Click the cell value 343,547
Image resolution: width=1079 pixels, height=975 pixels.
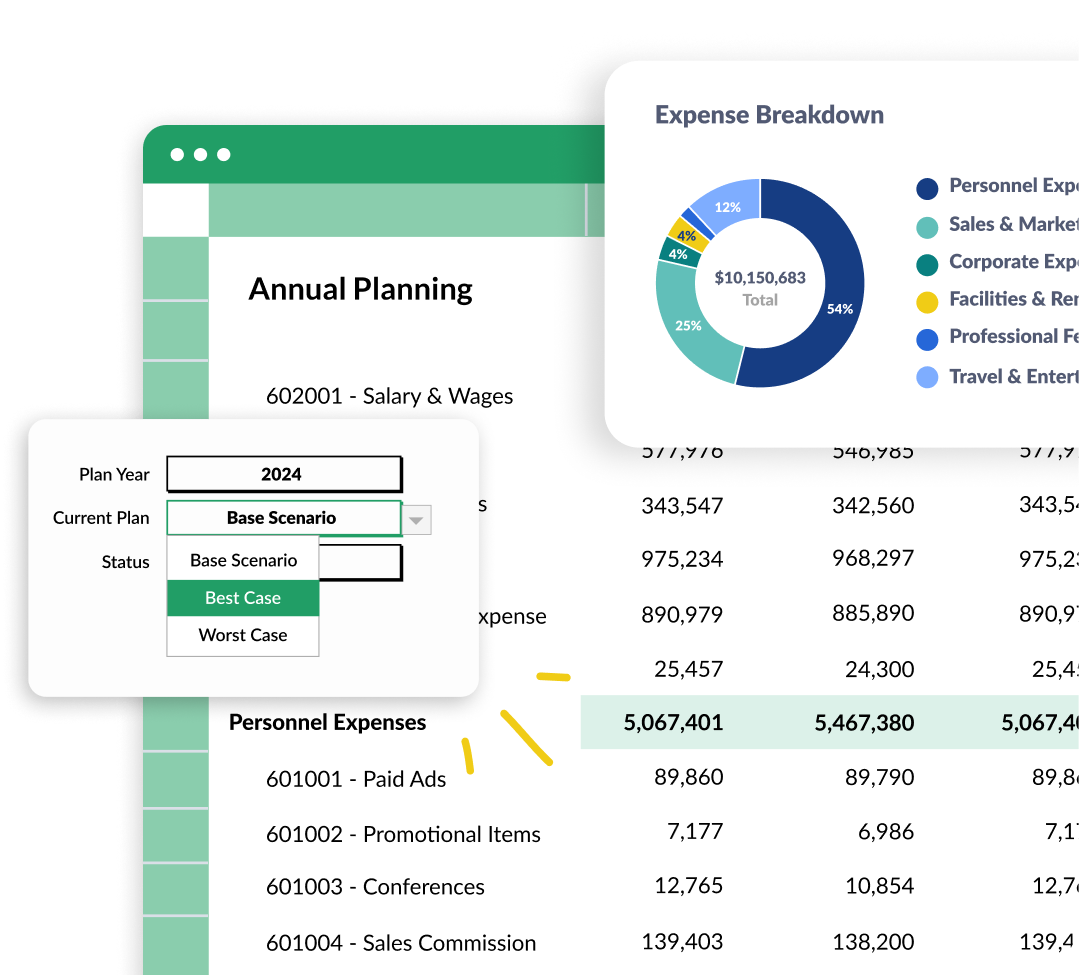tap(682, 506)
